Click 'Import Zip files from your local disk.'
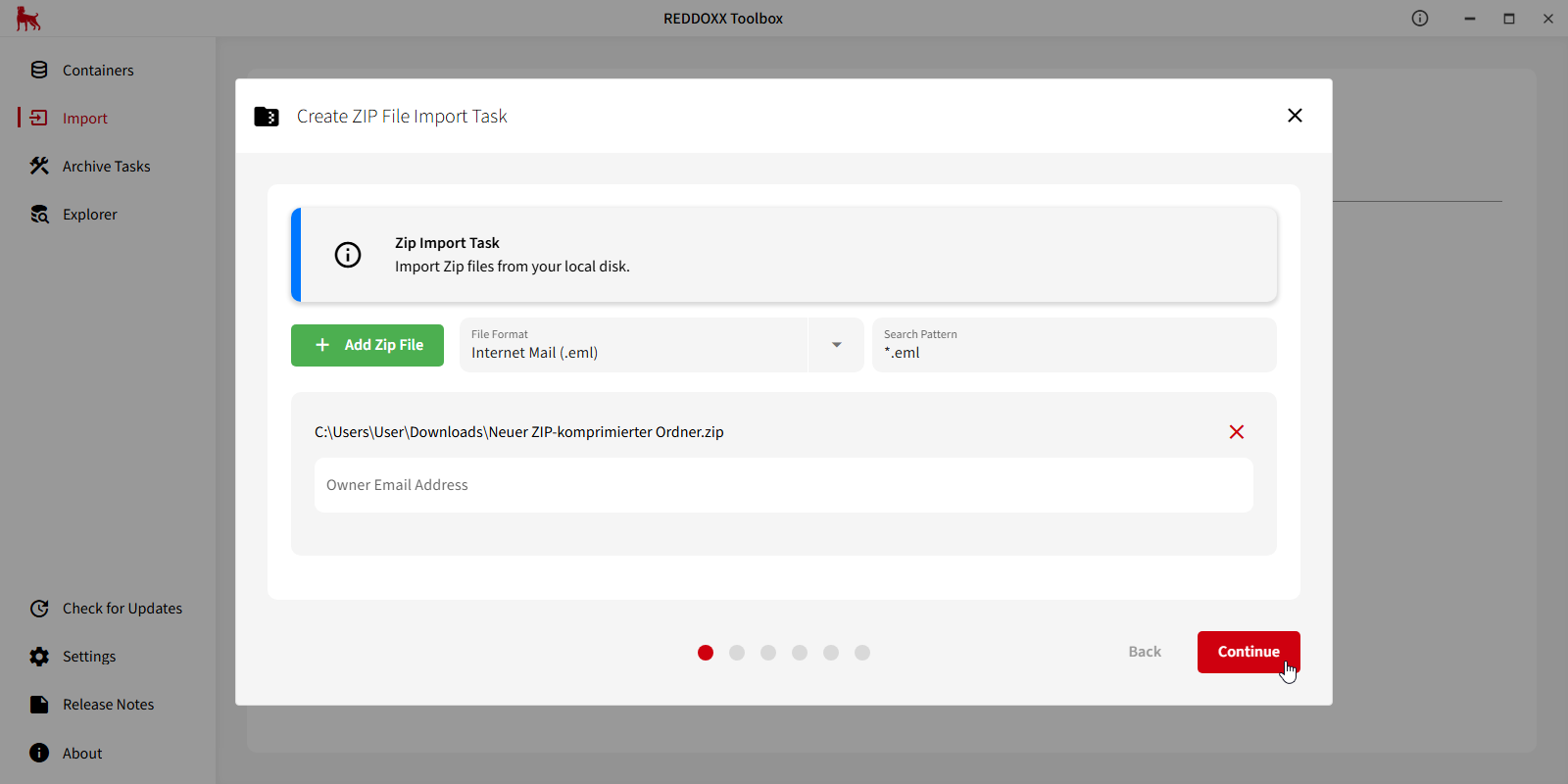This screenshot has height=784, width=1568. 513,267
